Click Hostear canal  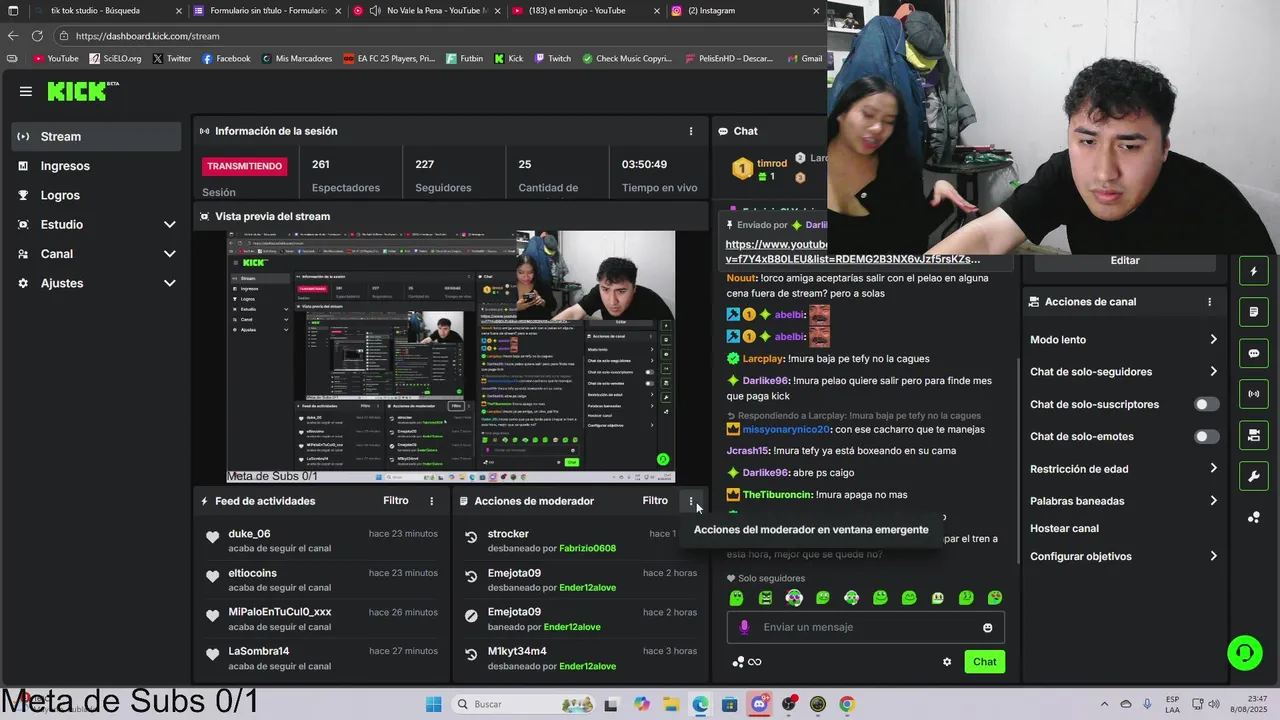(1064, 528)
